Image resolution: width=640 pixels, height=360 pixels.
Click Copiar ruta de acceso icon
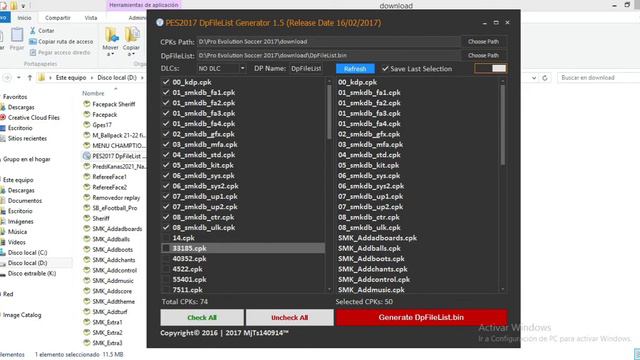tap(33, 42)
